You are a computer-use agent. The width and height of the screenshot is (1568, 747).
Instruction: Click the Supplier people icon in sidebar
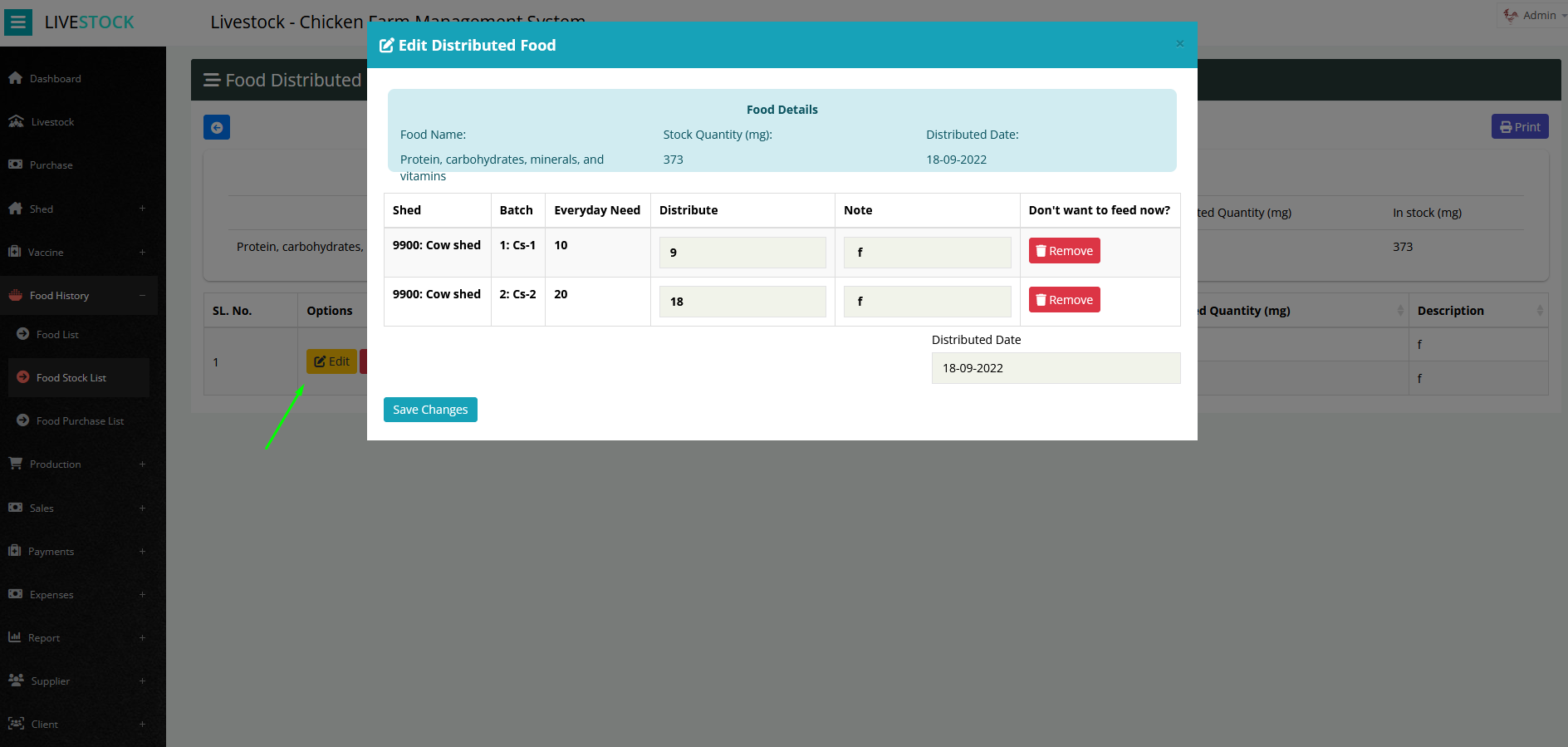tap(16, 681)
